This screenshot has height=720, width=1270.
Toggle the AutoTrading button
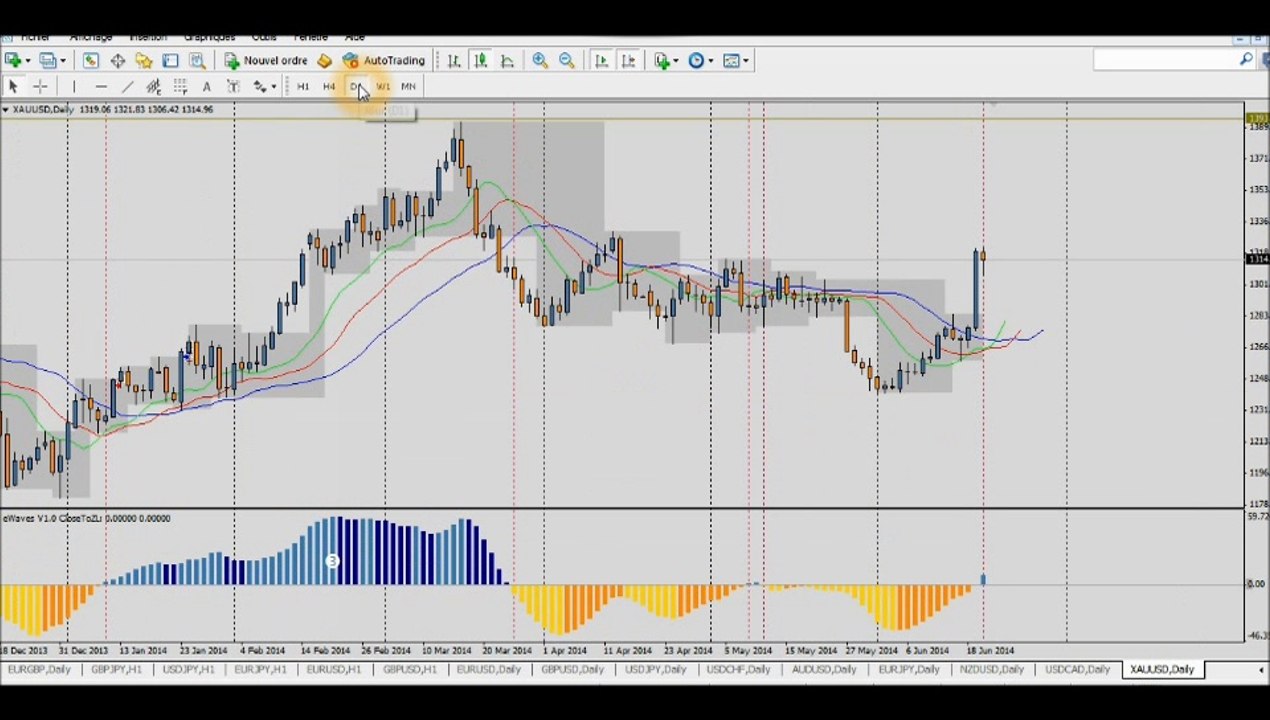coord(384,61)
